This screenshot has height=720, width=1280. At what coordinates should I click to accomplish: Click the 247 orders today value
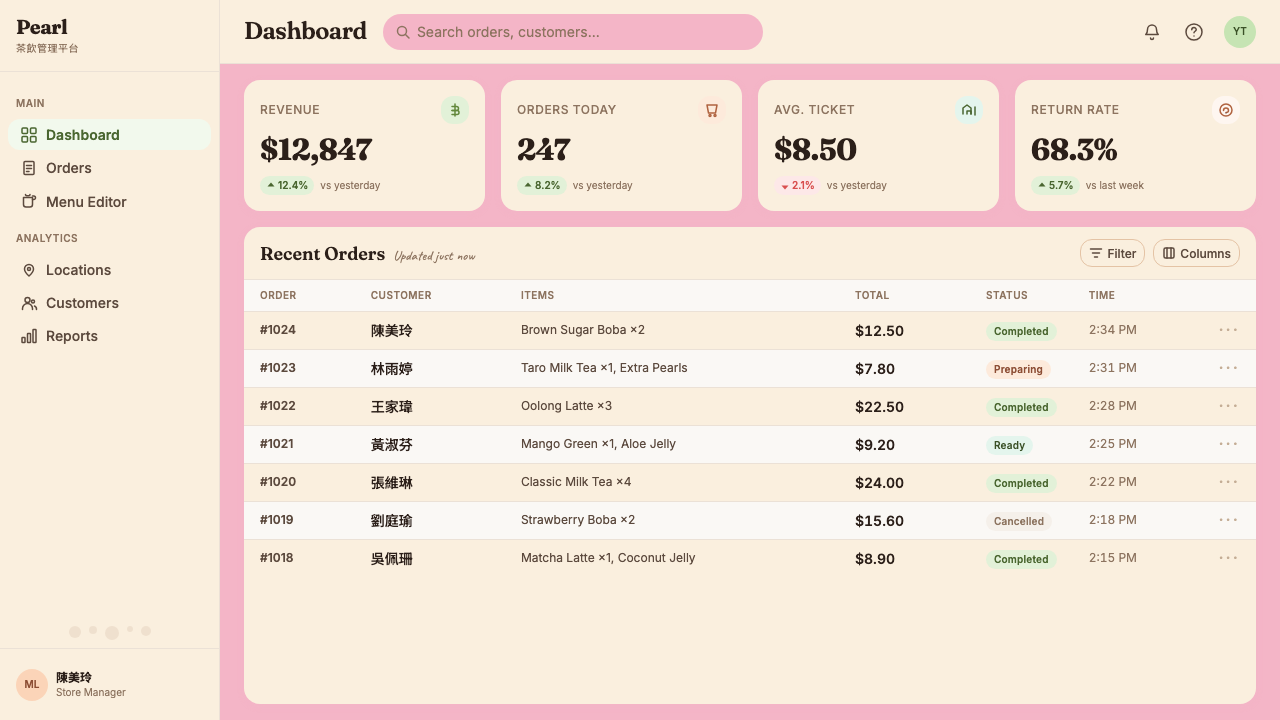click(x=543, y=150)
